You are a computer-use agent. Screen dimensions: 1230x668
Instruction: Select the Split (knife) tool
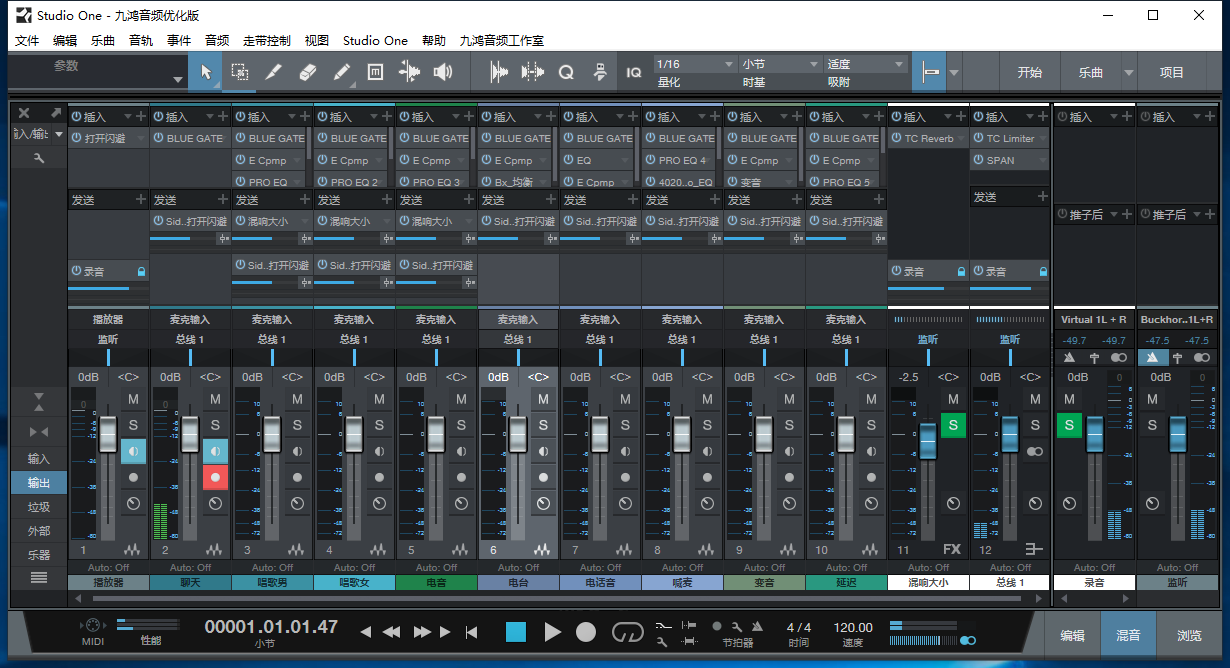[273, 72]
